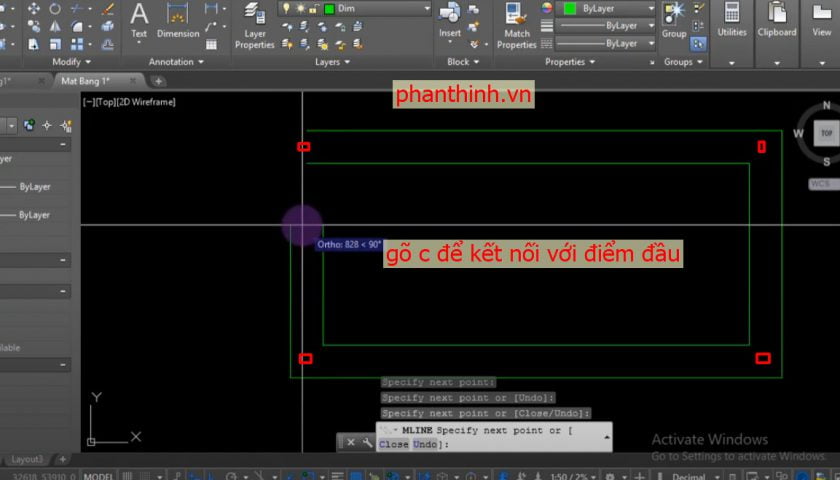Click the Text annotation tool
This screenshot has height=480, width=840.
pyautogui.click(x=139, y=20)
